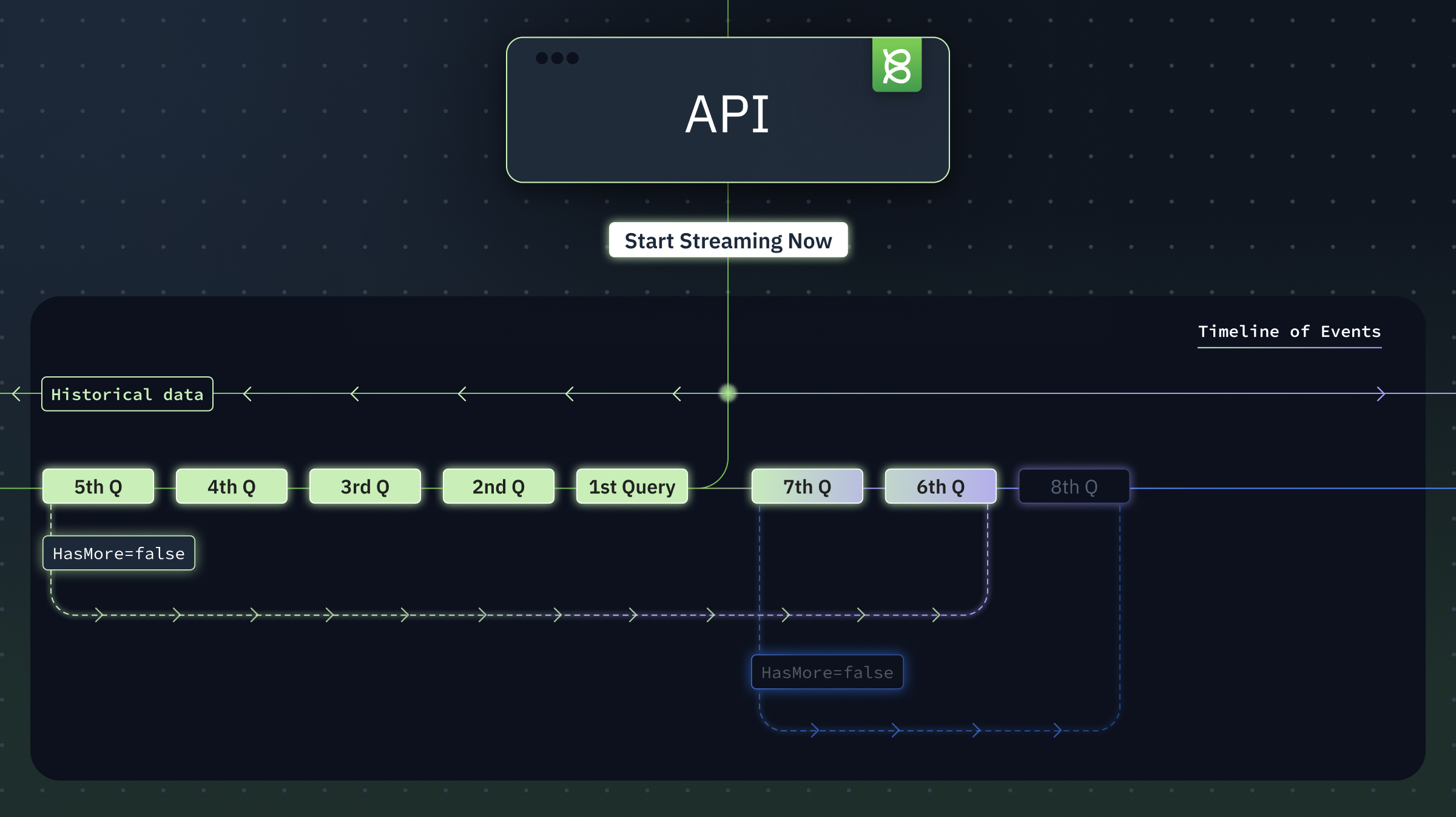The height and width of the screenshot is (817, 1456).
Task: Select the 7th Q query box
Action: (x=807, y=486)
